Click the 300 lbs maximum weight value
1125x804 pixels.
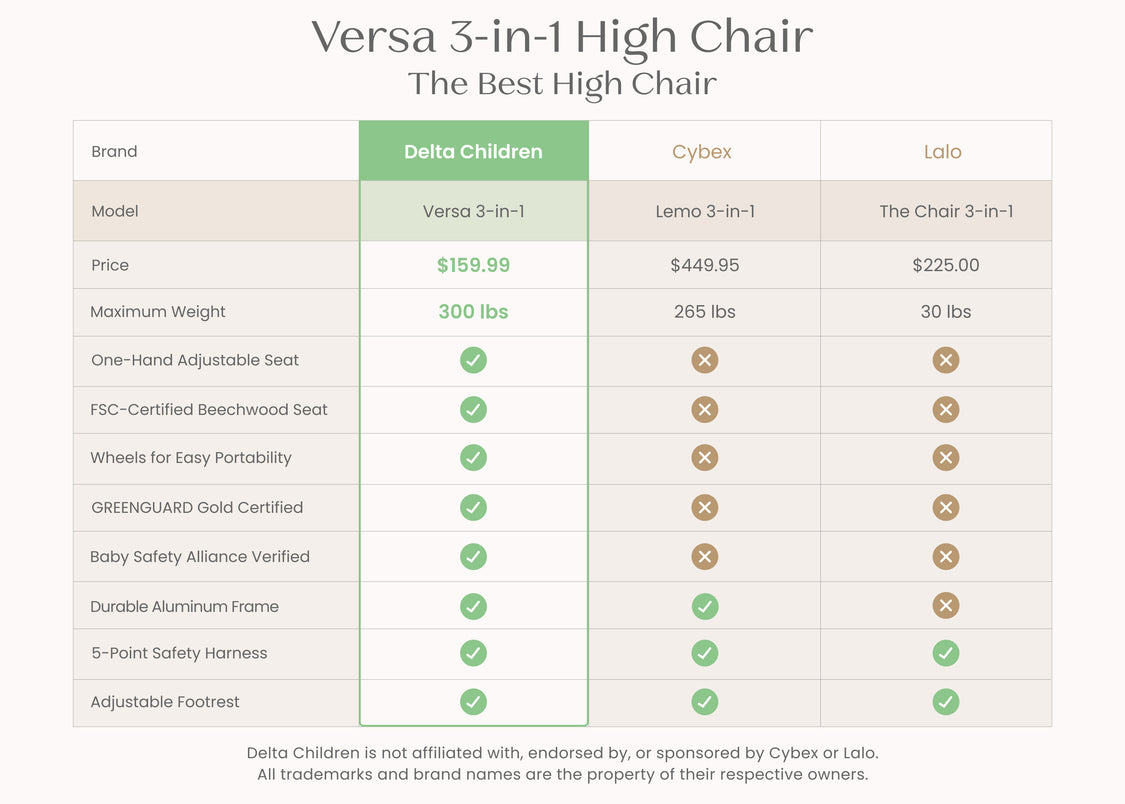point(474,312)
